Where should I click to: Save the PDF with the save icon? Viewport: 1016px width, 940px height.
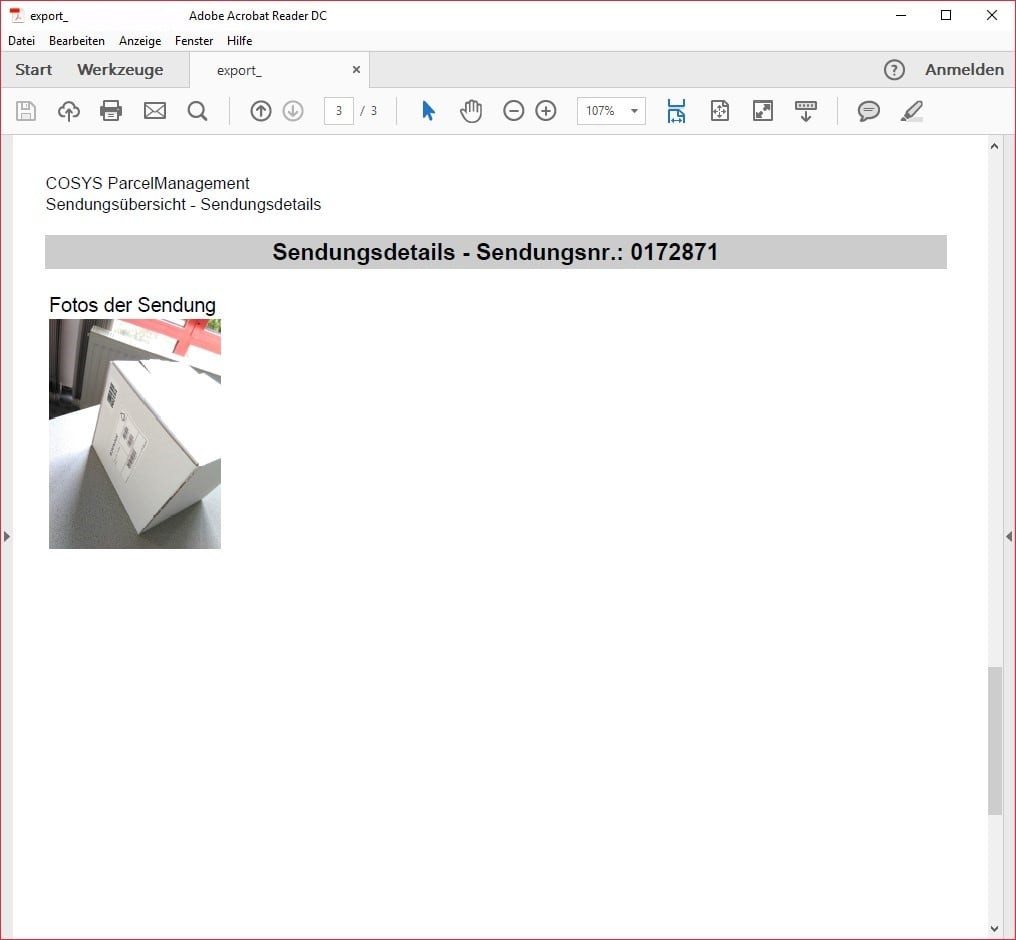click(26, 111)
